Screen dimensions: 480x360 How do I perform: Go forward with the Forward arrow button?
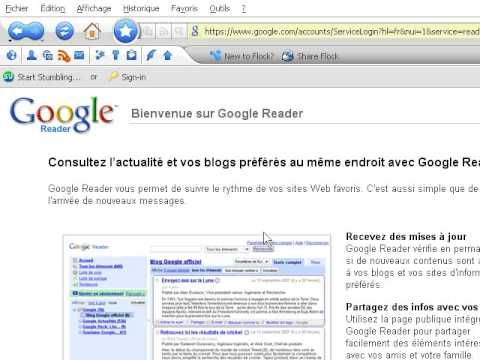36,31
